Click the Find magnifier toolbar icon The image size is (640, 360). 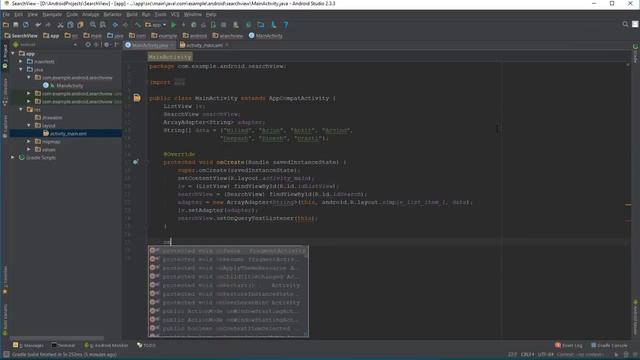coord(93,25)
